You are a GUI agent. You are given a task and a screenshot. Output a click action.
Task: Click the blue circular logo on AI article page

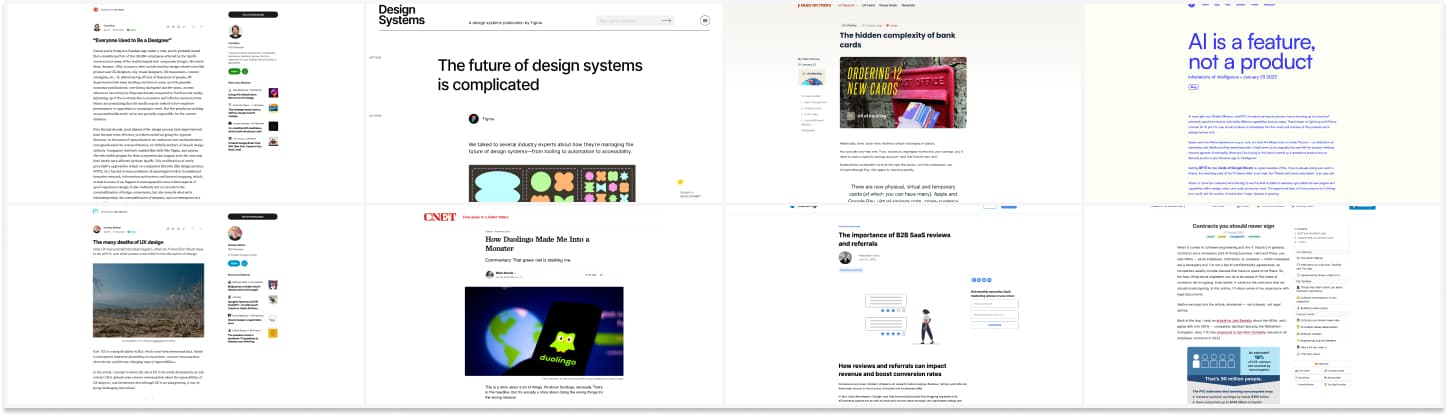[1190, 5]
